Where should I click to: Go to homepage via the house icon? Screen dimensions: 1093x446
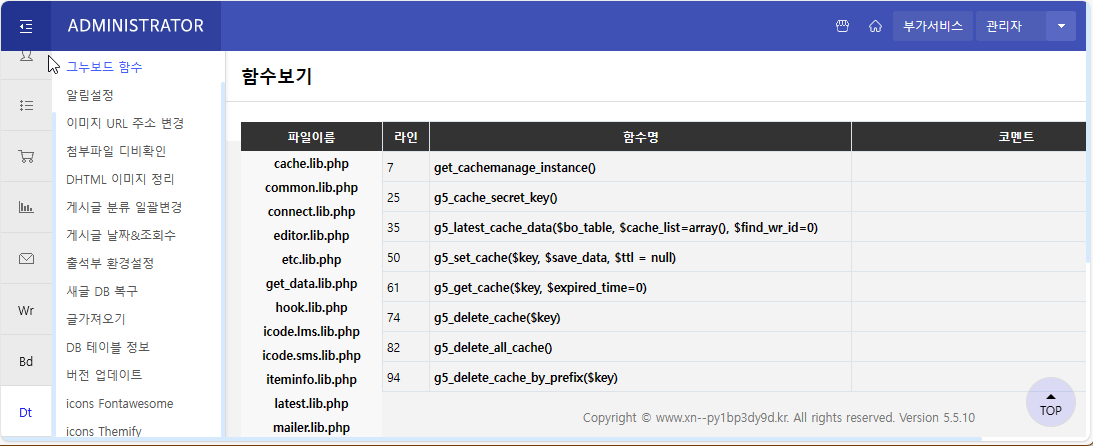pyautogui.click(x=875, y=26)
